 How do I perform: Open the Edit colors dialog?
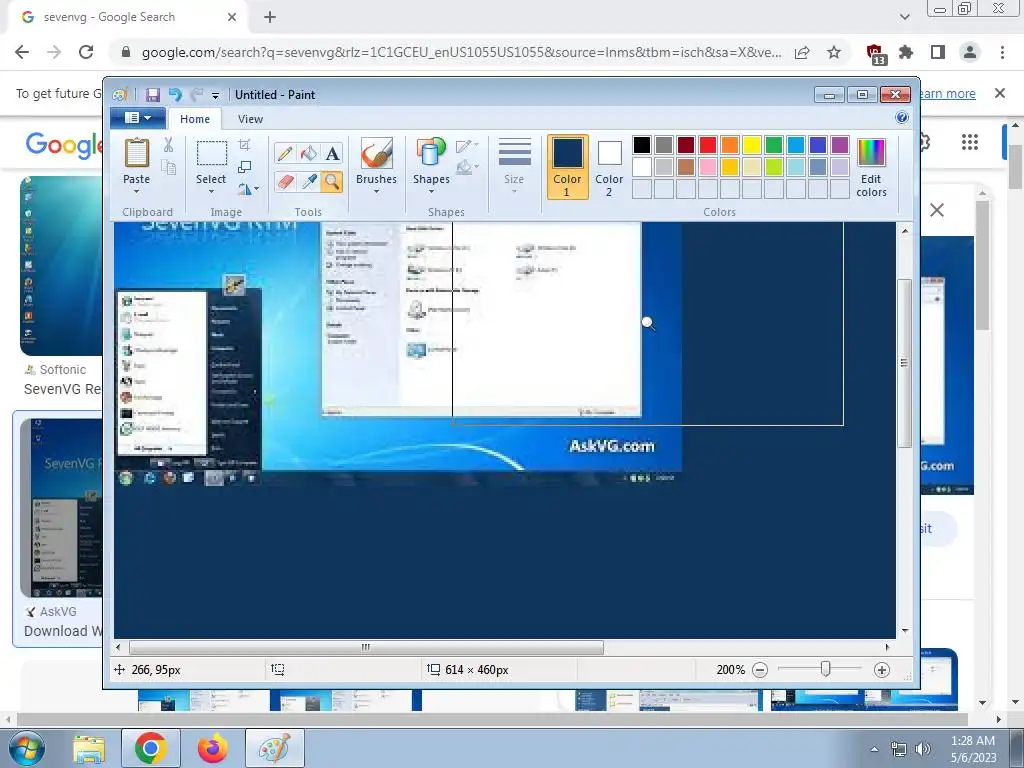tap(871, 167)
